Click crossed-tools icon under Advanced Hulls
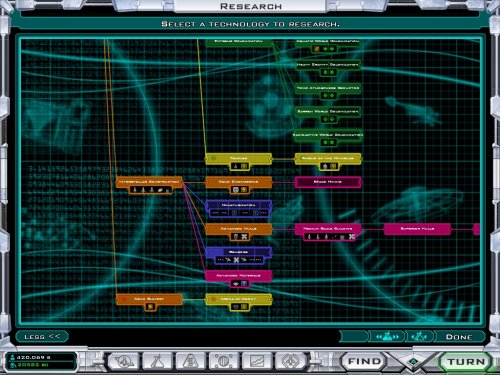The image size is (500, 375). pyautogui.click(x=244, y=237)
